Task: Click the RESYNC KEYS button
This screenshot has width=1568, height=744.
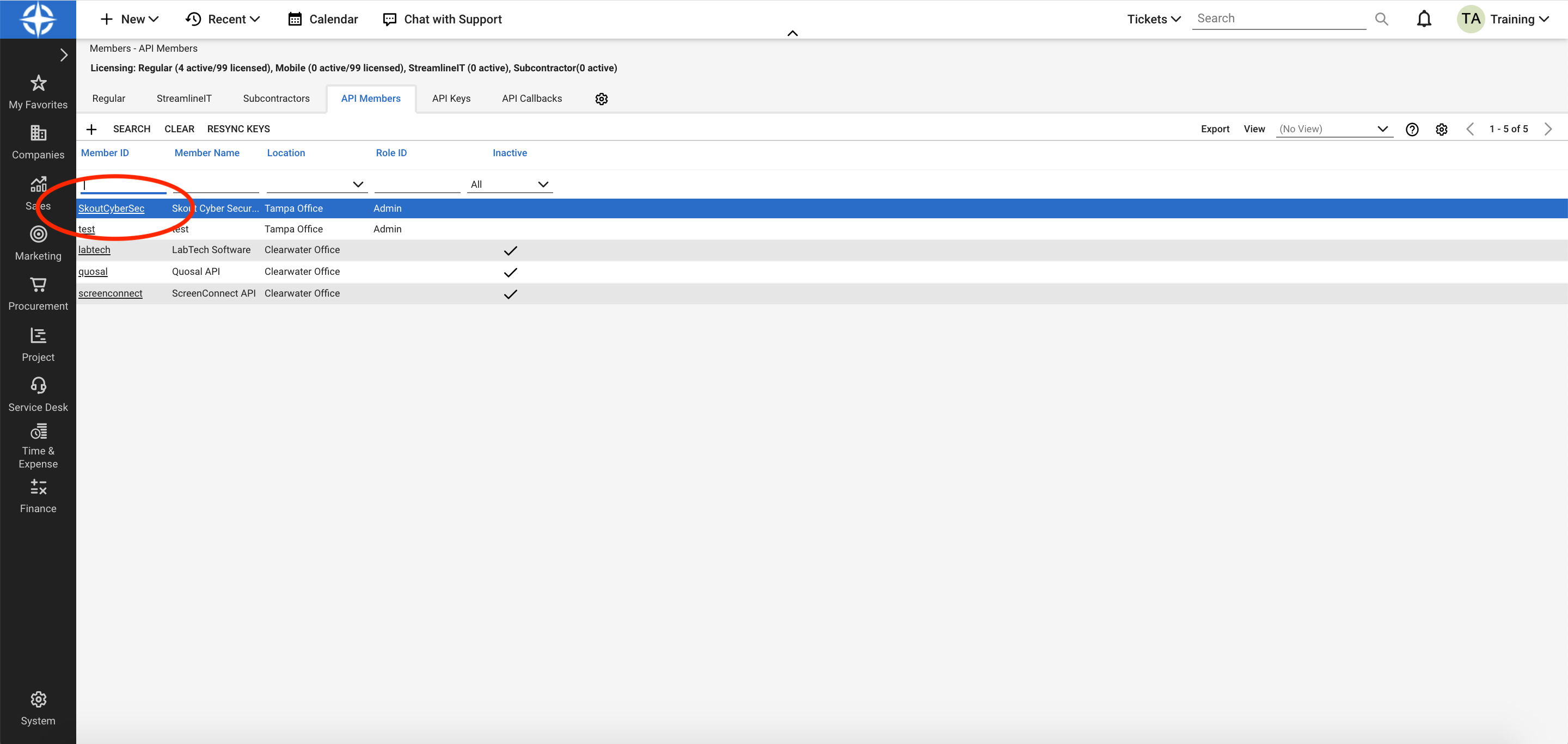Action: [x=238, y=128]
